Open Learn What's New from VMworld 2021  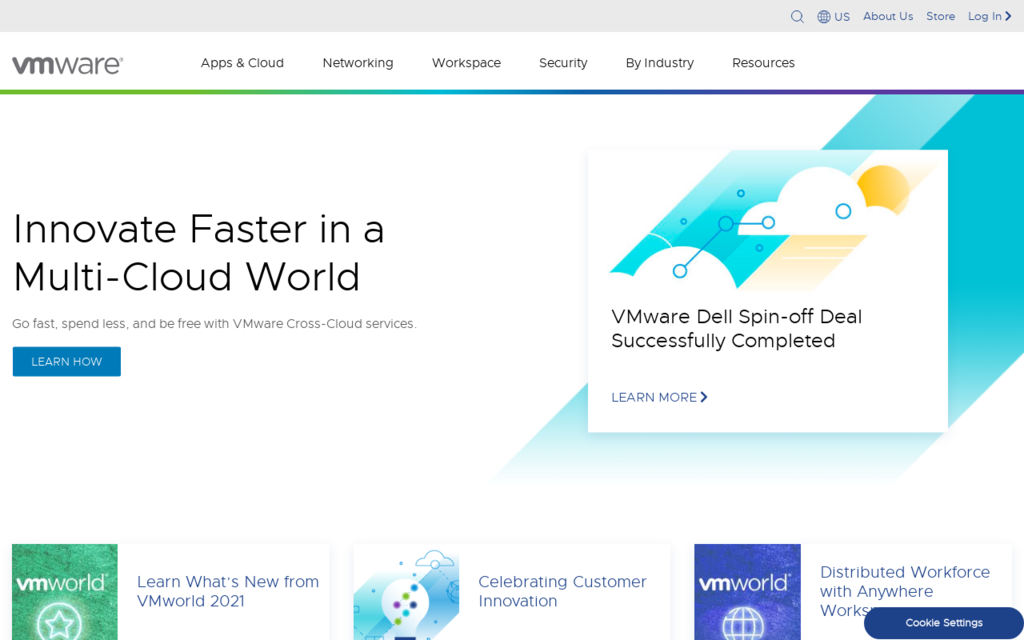228,591
